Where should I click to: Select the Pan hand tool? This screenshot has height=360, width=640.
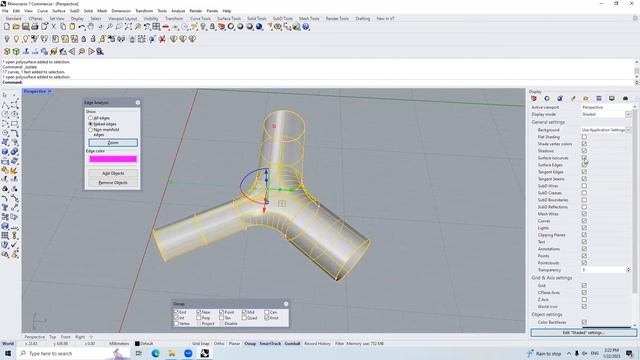91,27
